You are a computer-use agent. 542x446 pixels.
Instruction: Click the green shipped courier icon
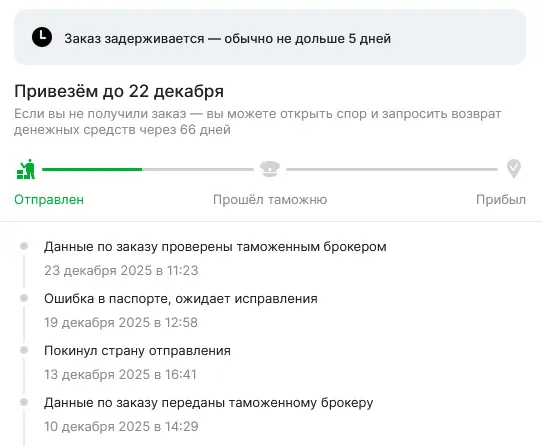26,169
